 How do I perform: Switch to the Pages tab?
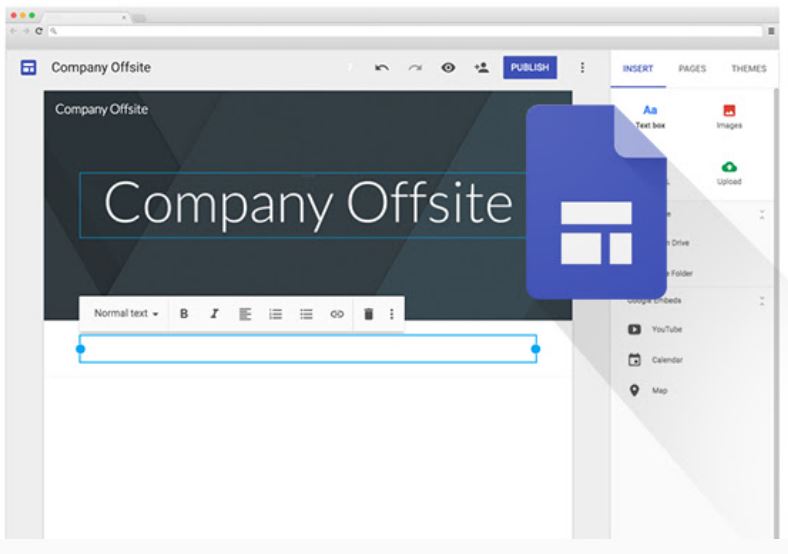pos(692,69)
